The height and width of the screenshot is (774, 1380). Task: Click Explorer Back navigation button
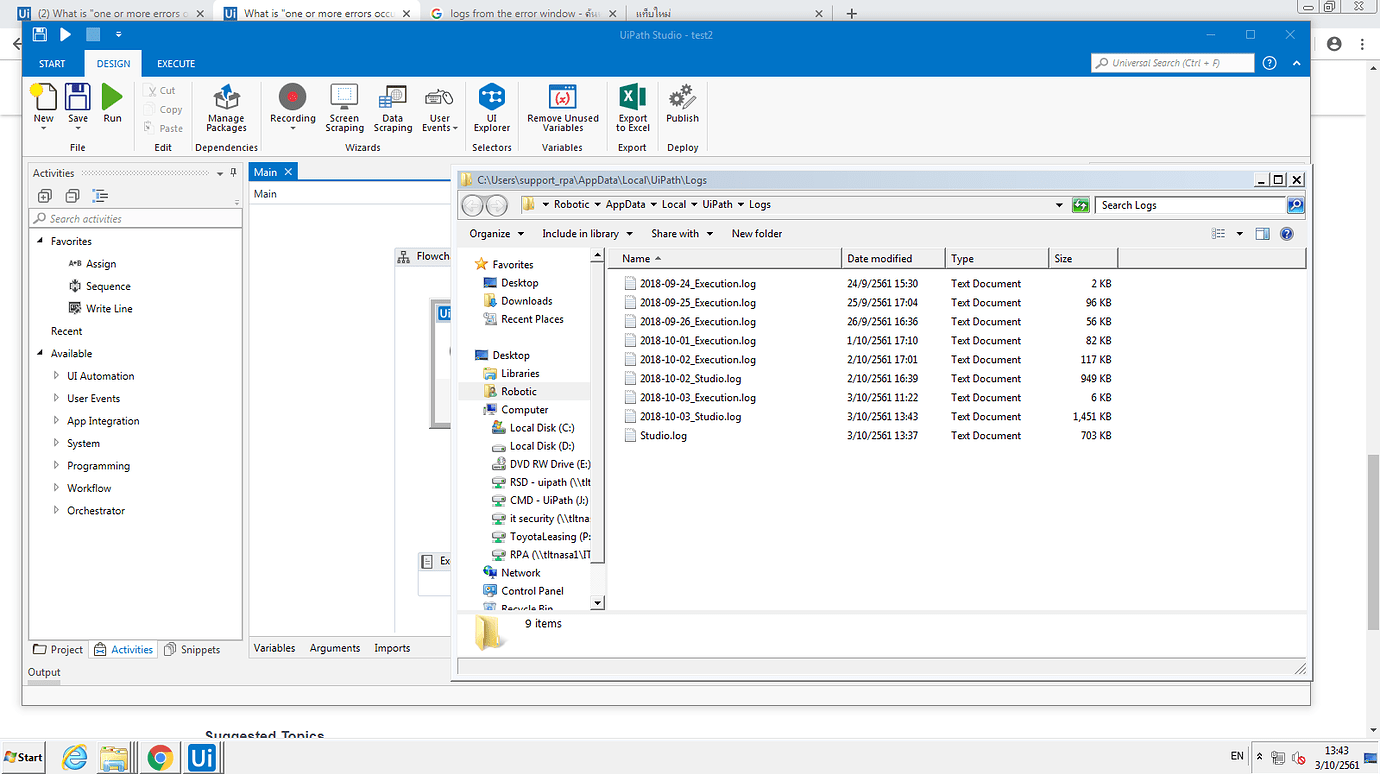point(473,205)
